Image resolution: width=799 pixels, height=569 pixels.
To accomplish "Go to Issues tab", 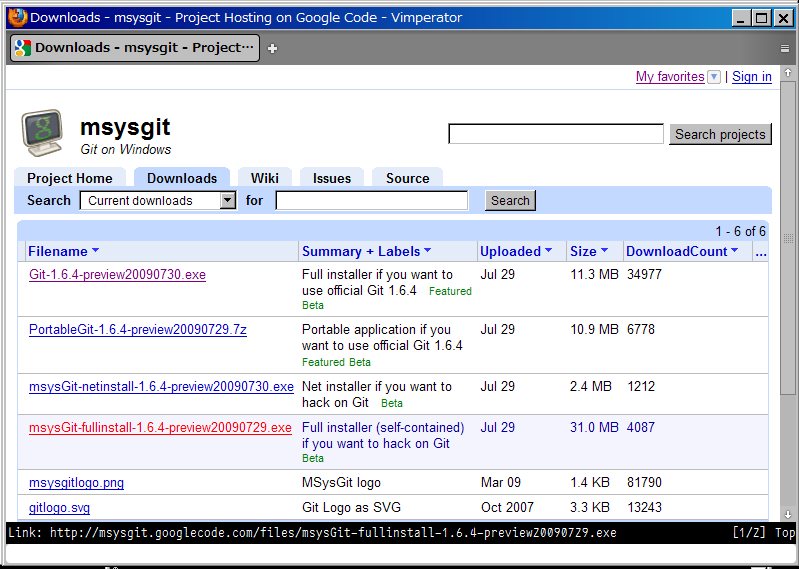I will coord(332,178).
